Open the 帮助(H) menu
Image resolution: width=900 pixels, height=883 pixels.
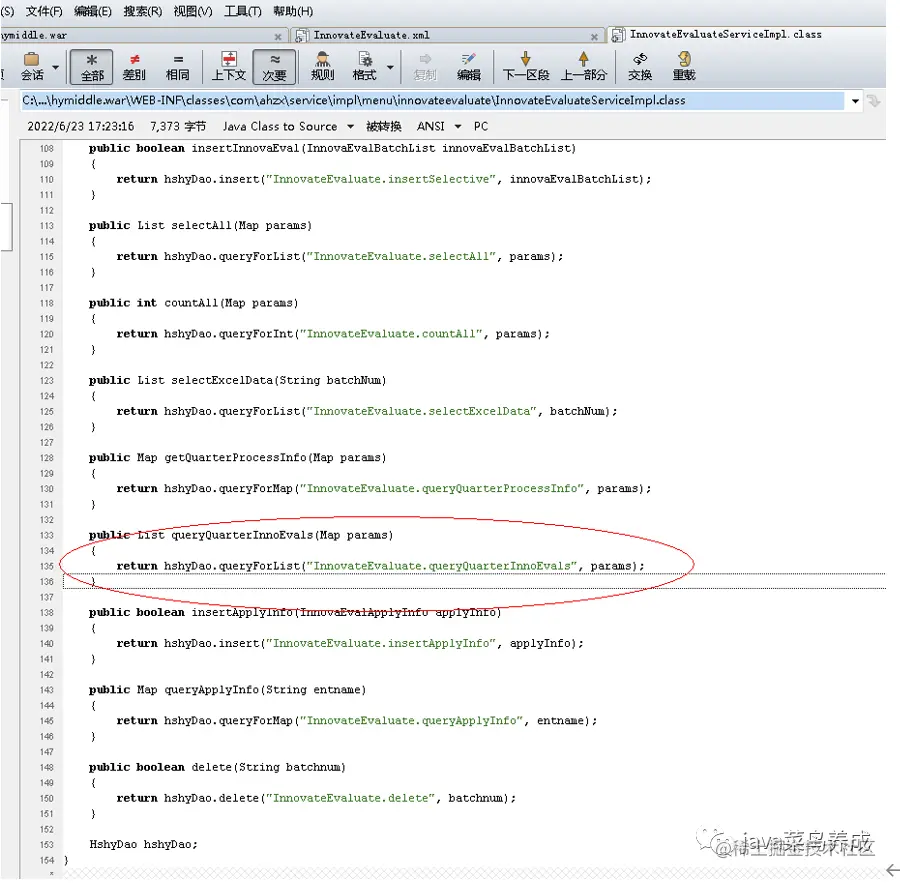[293, 11]
